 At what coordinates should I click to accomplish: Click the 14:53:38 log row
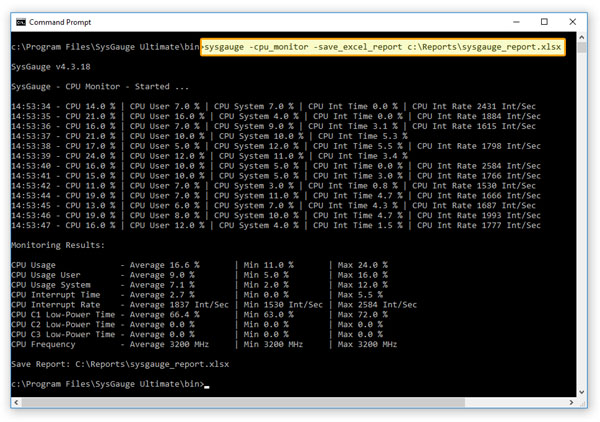coord(276,146)
